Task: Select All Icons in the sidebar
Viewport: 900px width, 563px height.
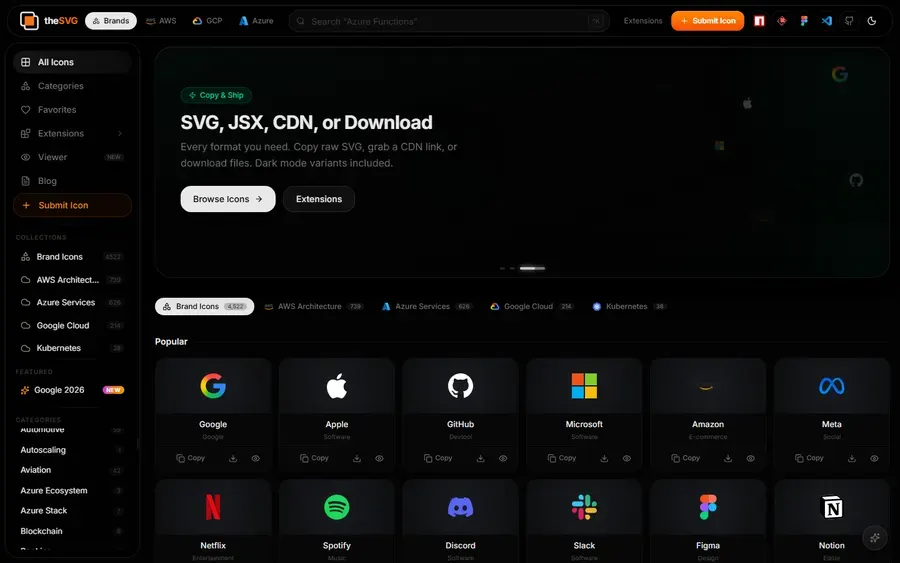Action: (x=72, y=62)
